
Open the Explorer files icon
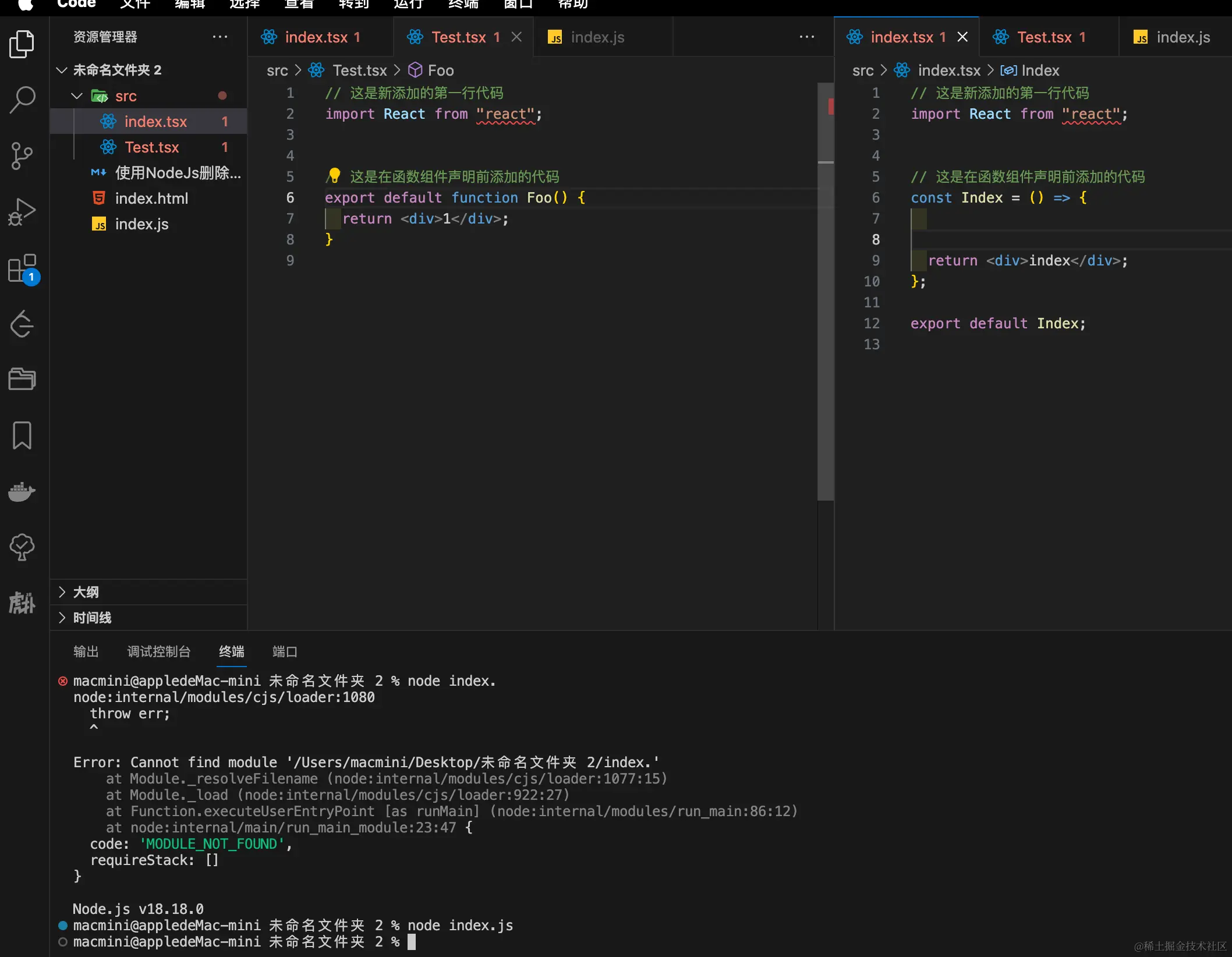coord(23,44)
